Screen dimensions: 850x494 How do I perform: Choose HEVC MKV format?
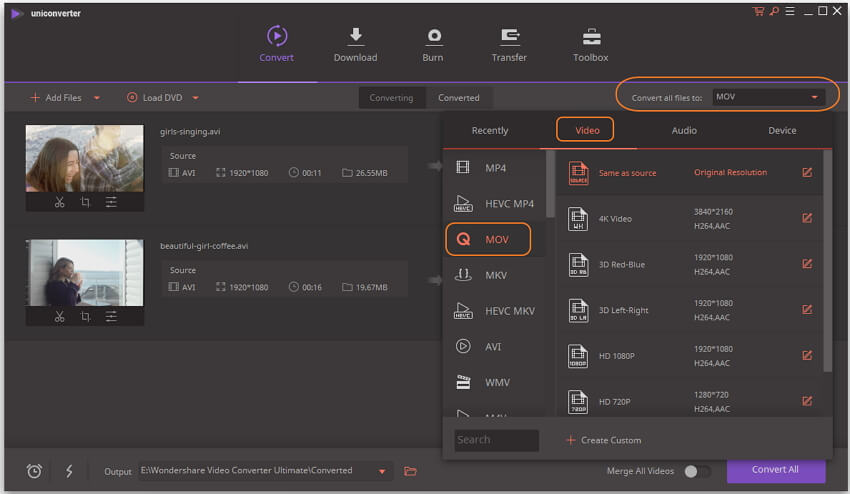pos(494,311)
